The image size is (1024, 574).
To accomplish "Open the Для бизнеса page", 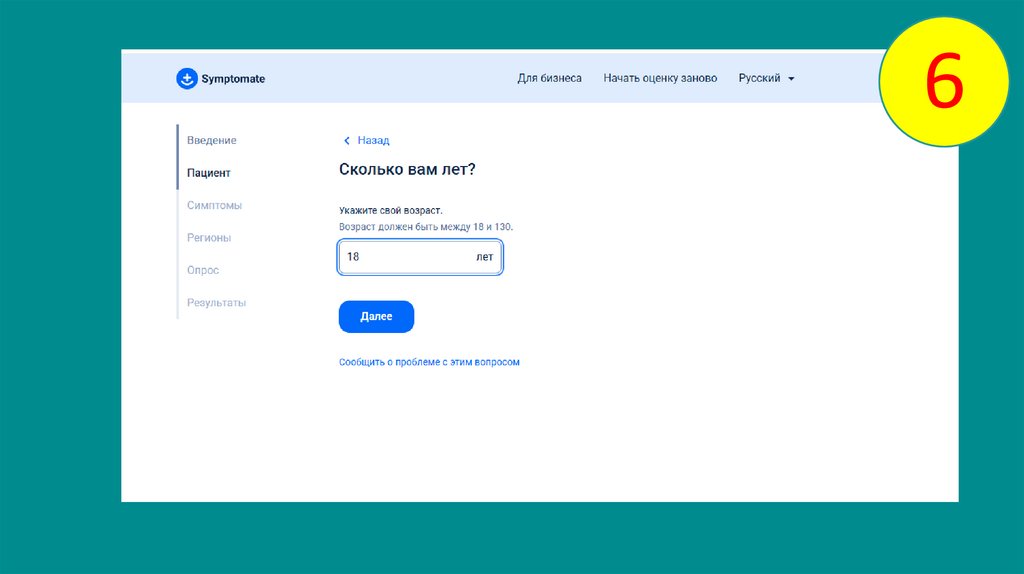I will click(x=549, y=78).
